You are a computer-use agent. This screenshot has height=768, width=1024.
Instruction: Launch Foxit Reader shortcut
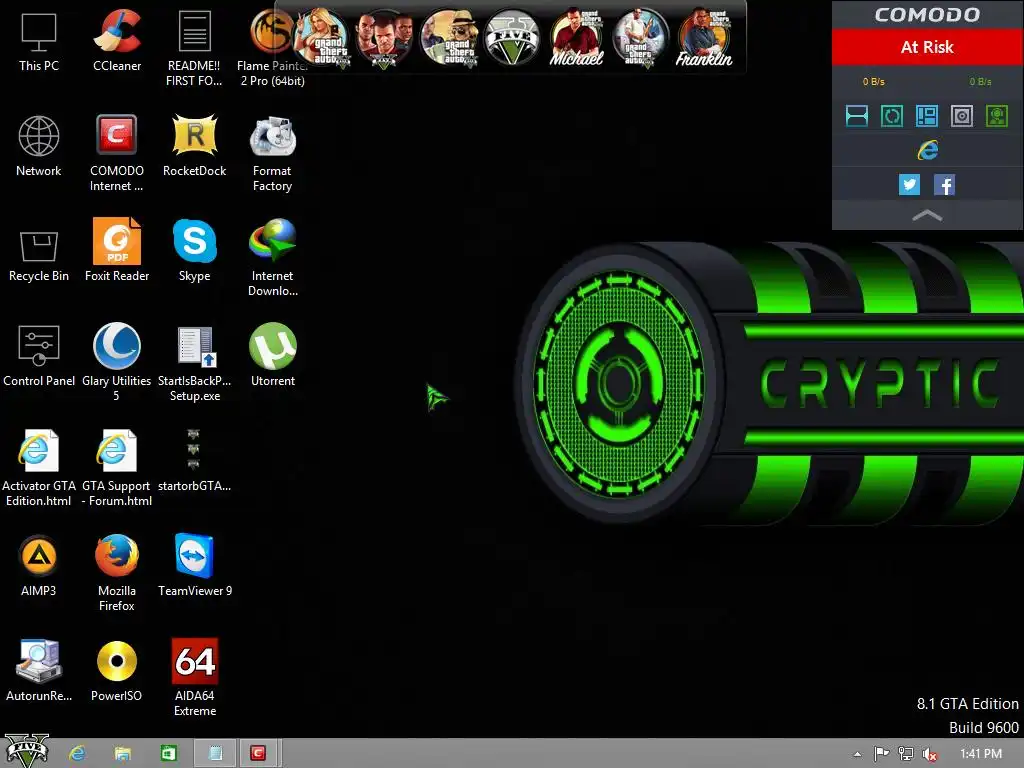(x=117, y=251)
